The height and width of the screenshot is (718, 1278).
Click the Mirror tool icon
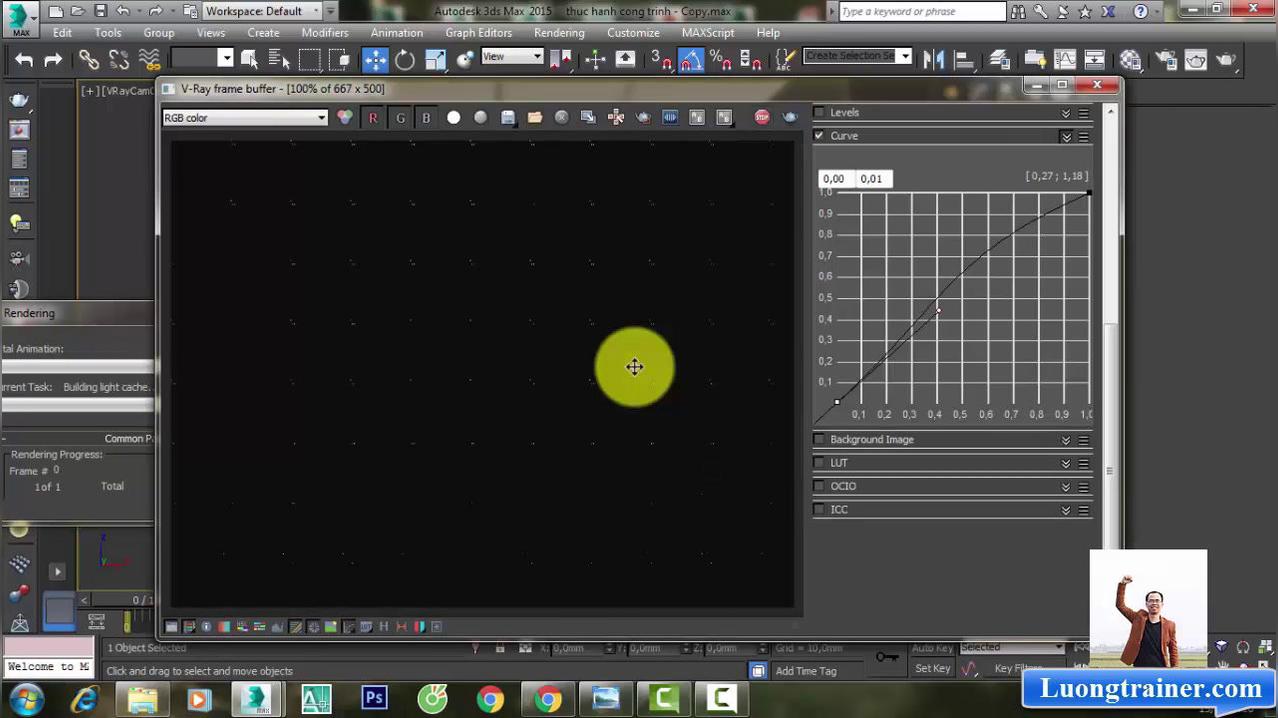pos(933,59)
